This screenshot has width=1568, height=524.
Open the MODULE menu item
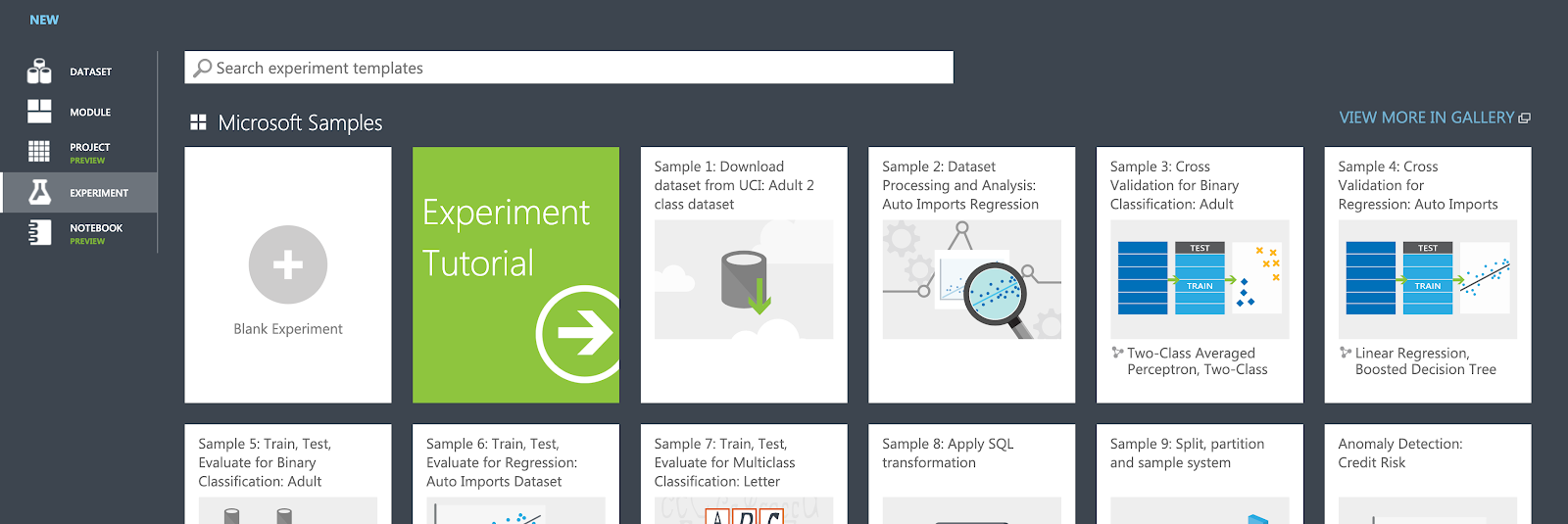[78, 112]
